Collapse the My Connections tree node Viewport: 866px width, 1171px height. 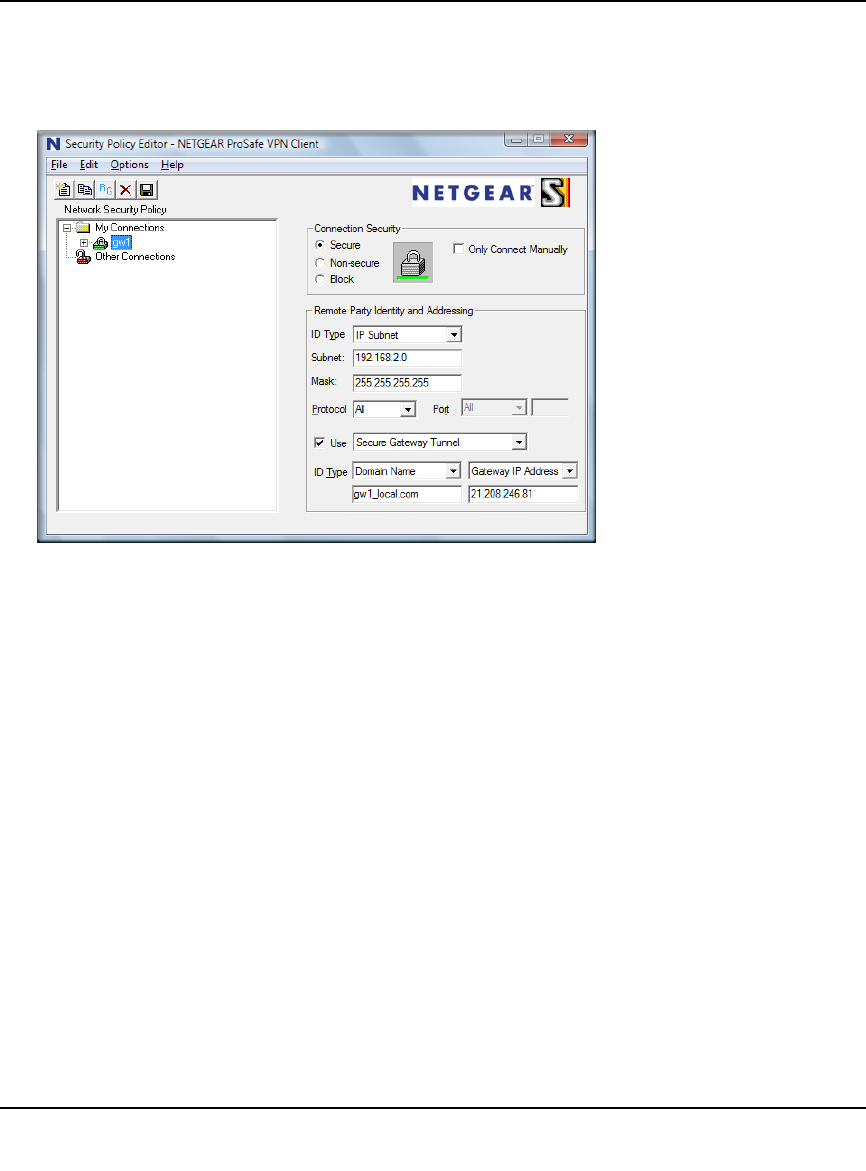pyautogui.click(x=67, y=228)
